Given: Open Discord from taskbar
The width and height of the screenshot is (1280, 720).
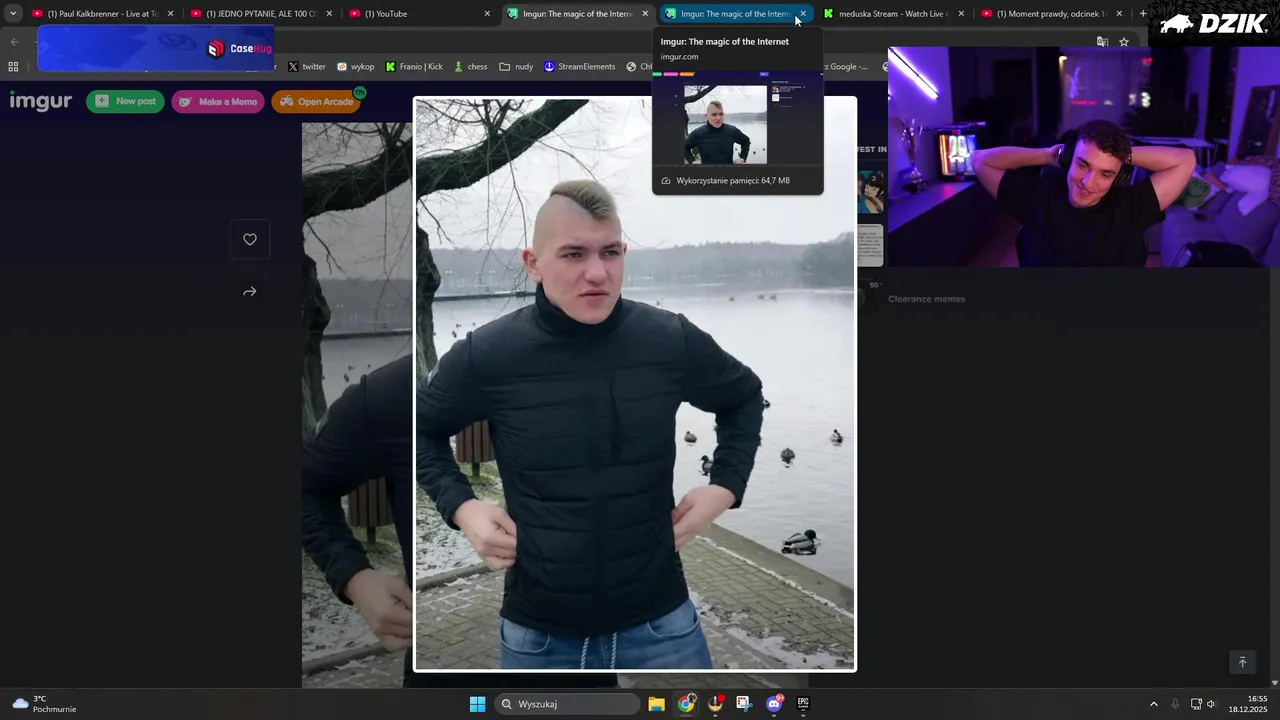Looking at the screenshot, I should pyautogui.click(x=774, y=704).
